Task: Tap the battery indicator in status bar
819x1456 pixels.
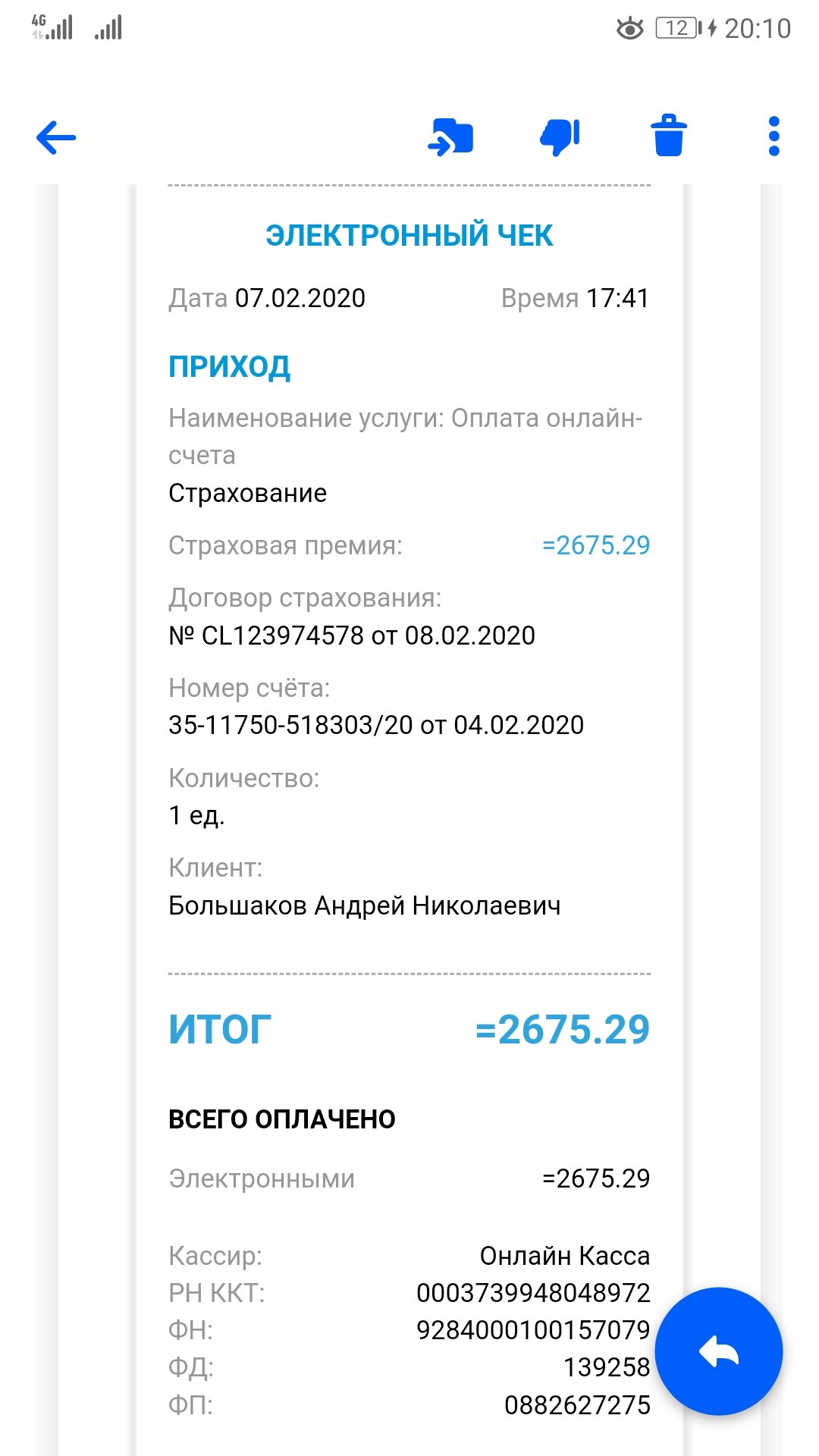Action: [x=680, y=28]
